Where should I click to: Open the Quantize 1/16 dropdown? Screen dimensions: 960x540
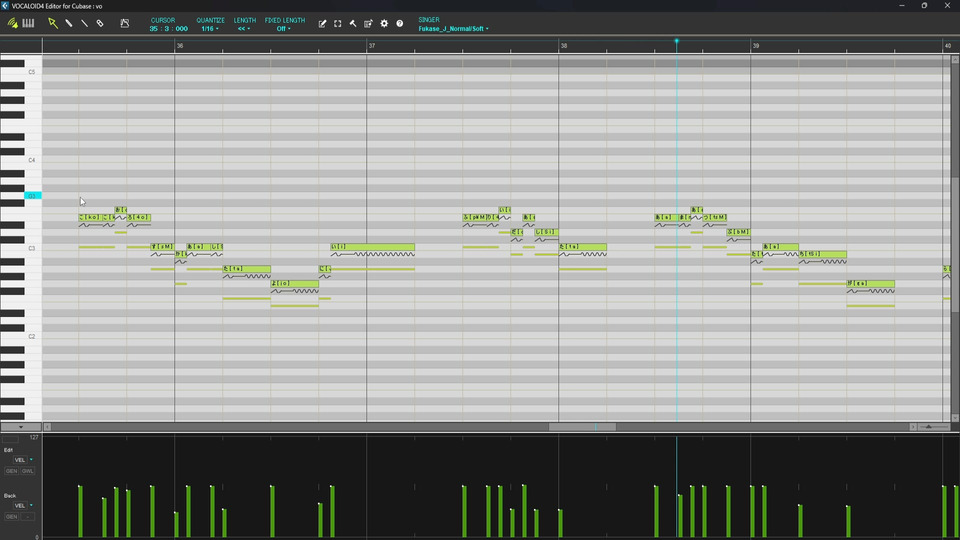click(x=210, y=29)
